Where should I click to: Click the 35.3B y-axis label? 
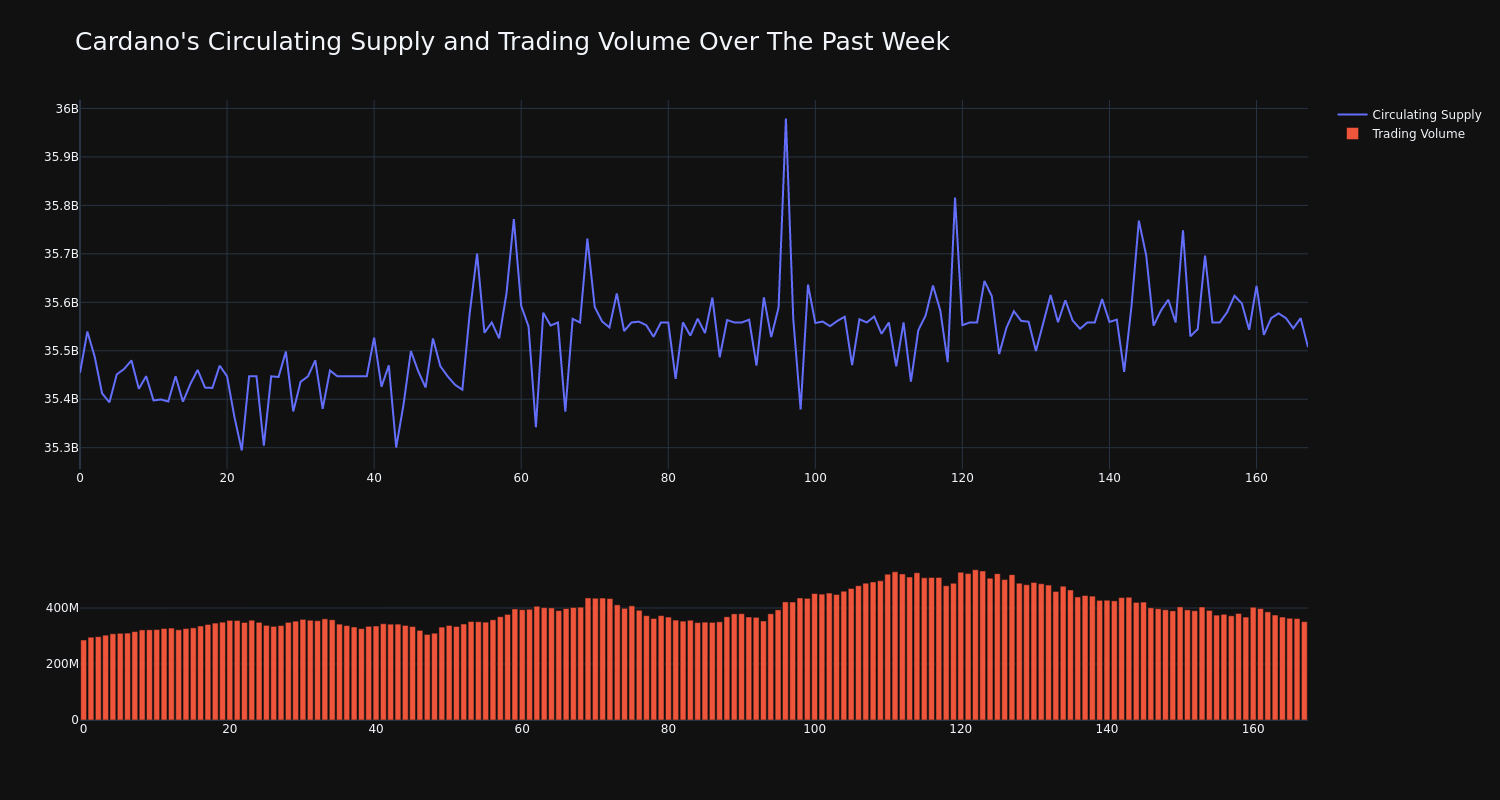pyautogui.click(x=61, y=448)
